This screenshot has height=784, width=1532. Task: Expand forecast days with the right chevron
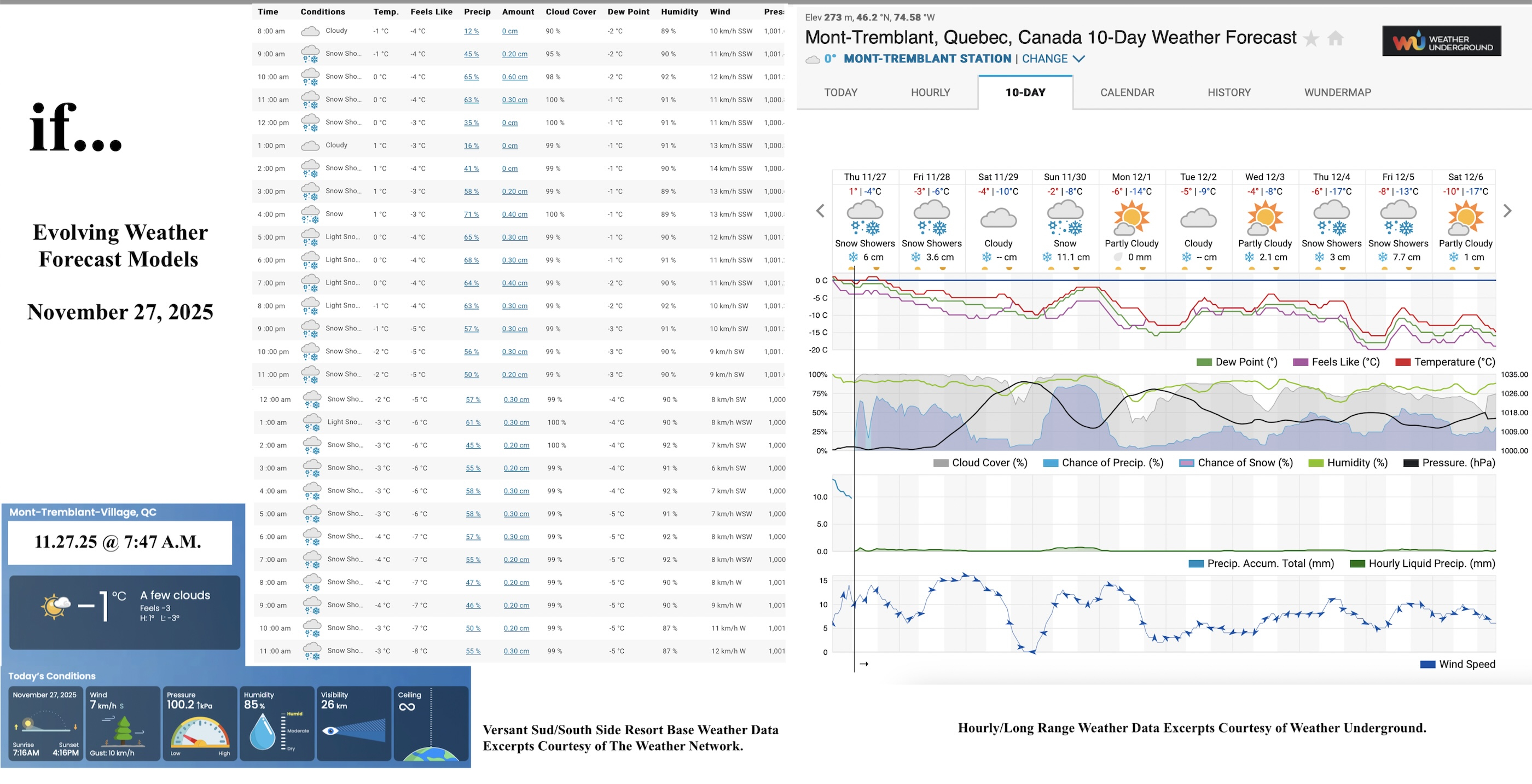click(1507, 211)
